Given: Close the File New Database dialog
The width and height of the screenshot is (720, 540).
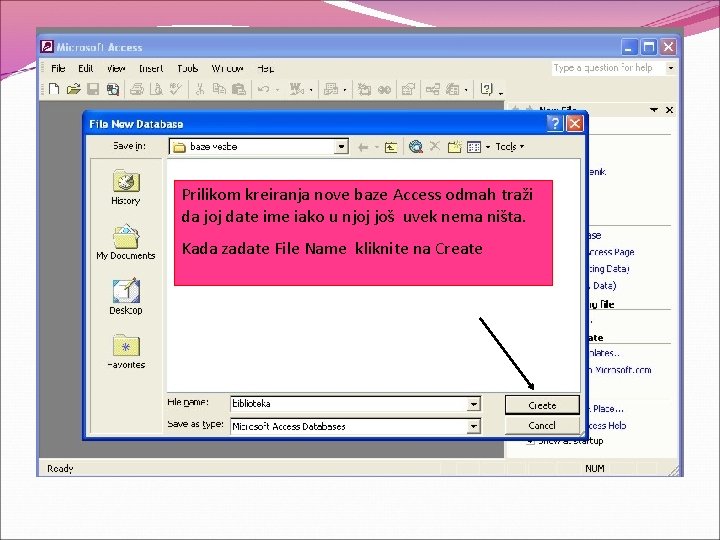Looking at the screenshot, I should click(x=574, y=123).
